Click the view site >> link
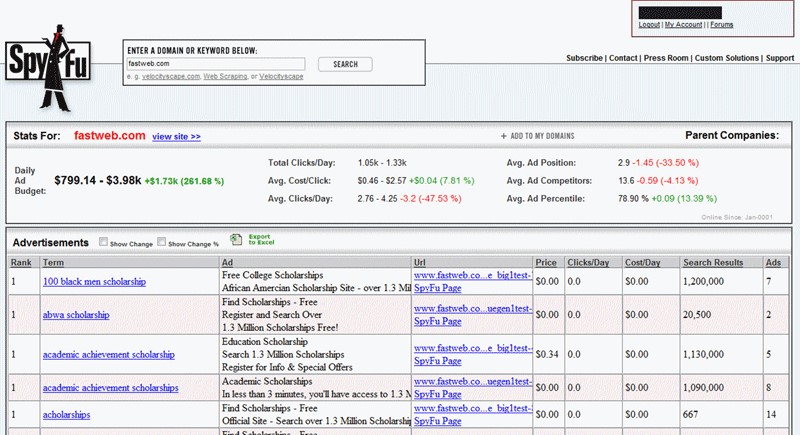This screenshot has height=435, width=800. (176, 136)
